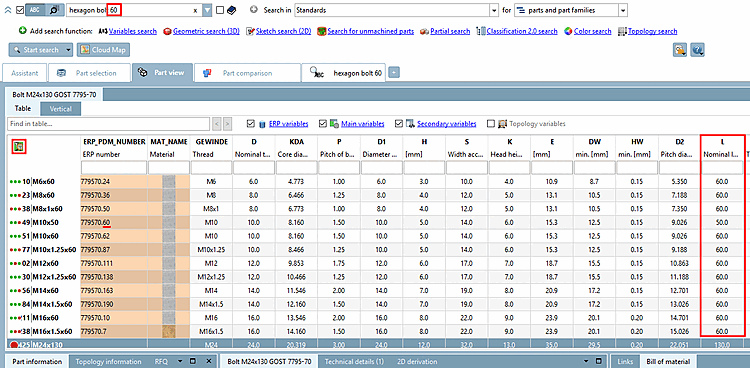Click the Start search button
The width and height of the screenshot is (750, 368).
point(36,50)
